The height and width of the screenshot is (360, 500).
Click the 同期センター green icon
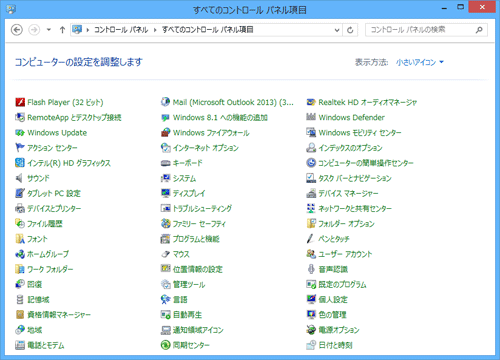(x=166, y=345)
